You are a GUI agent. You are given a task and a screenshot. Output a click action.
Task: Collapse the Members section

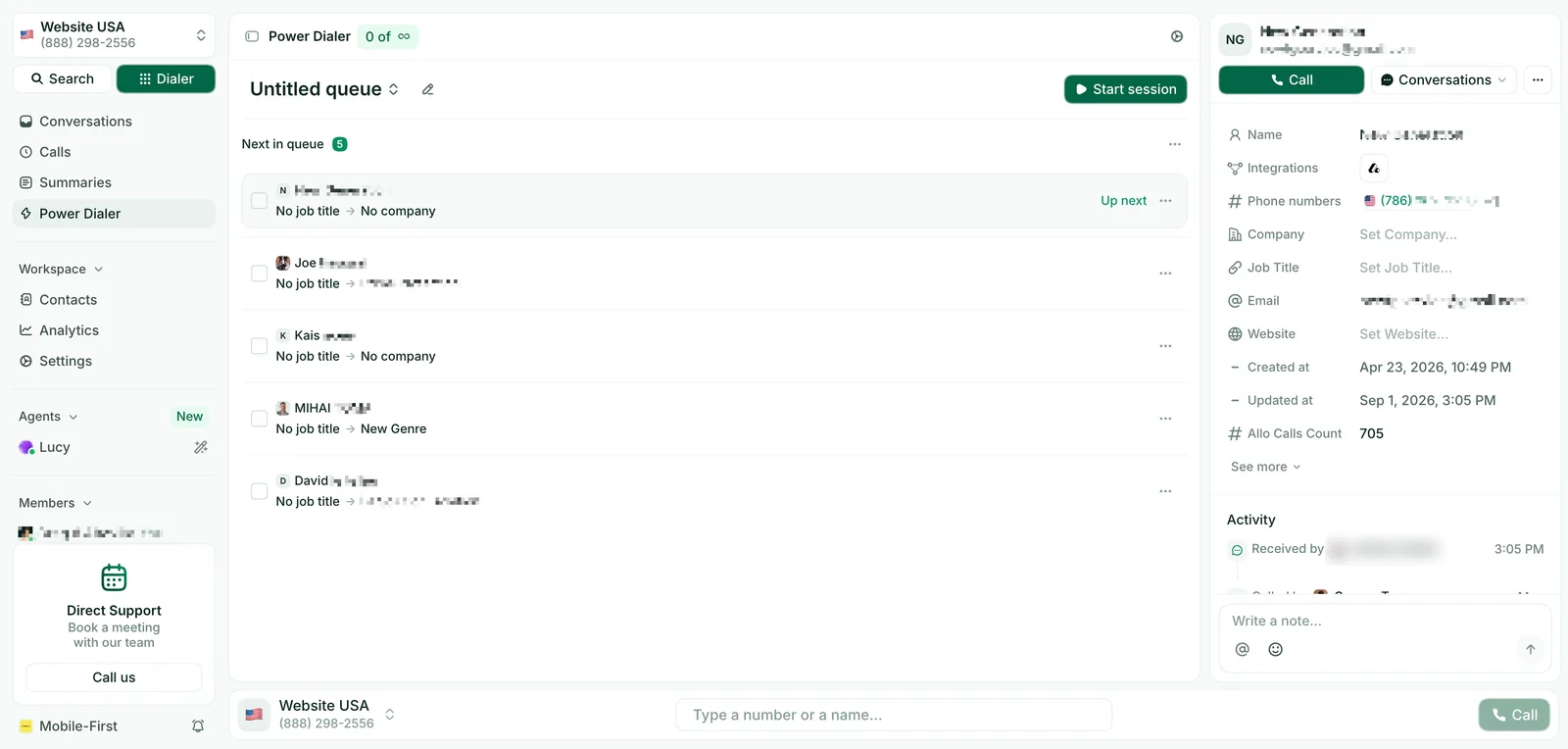coord(55,503)
